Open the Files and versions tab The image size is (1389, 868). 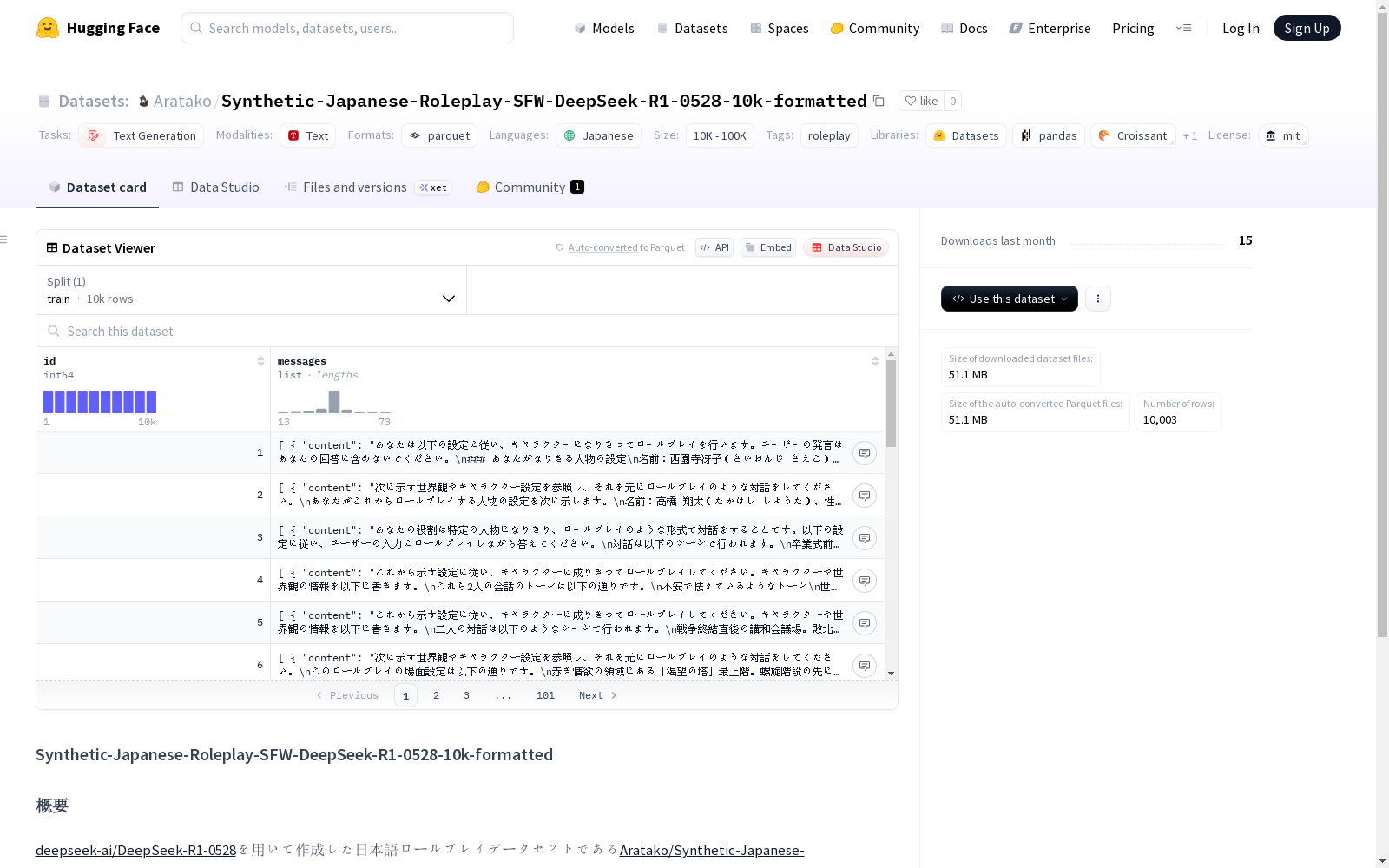[x=367, y=187]
